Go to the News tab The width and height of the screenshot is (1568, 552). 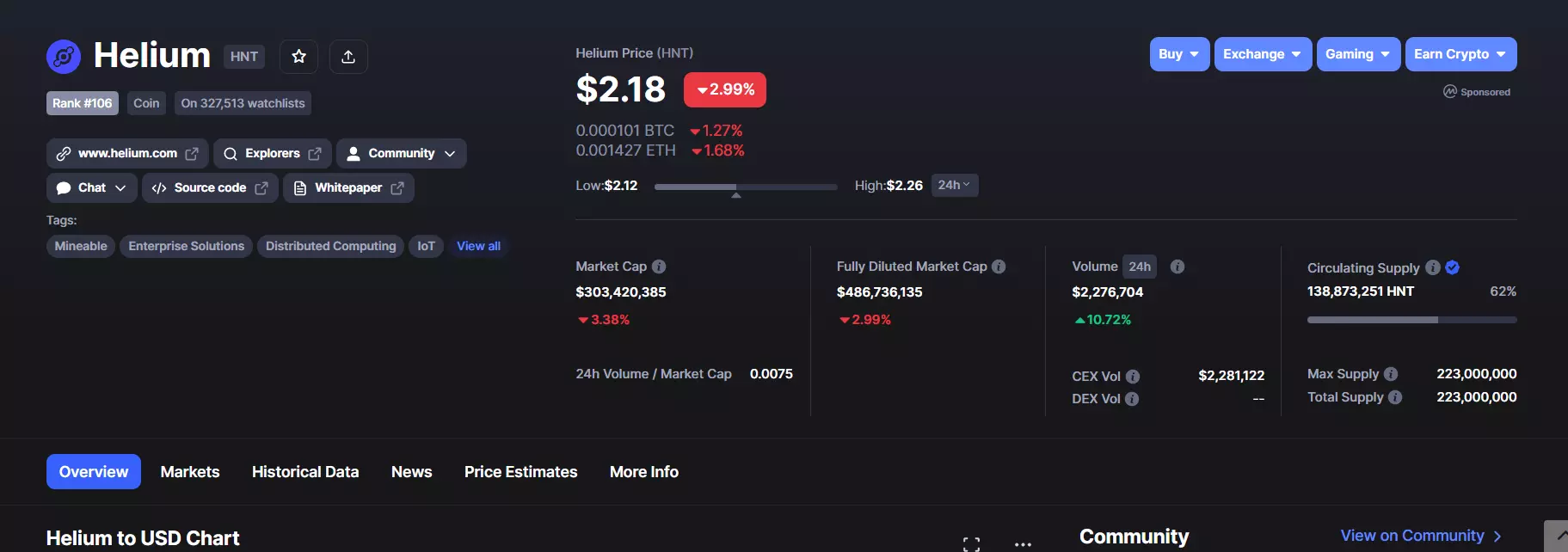pyautogui.click(x=412, y=472)
